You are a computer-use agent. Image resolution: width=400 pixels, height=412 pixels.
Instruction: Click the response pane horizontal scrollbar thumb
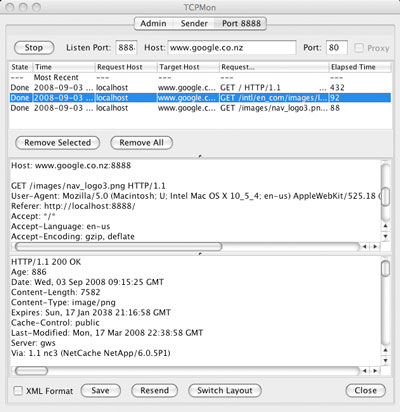point(32,371)
